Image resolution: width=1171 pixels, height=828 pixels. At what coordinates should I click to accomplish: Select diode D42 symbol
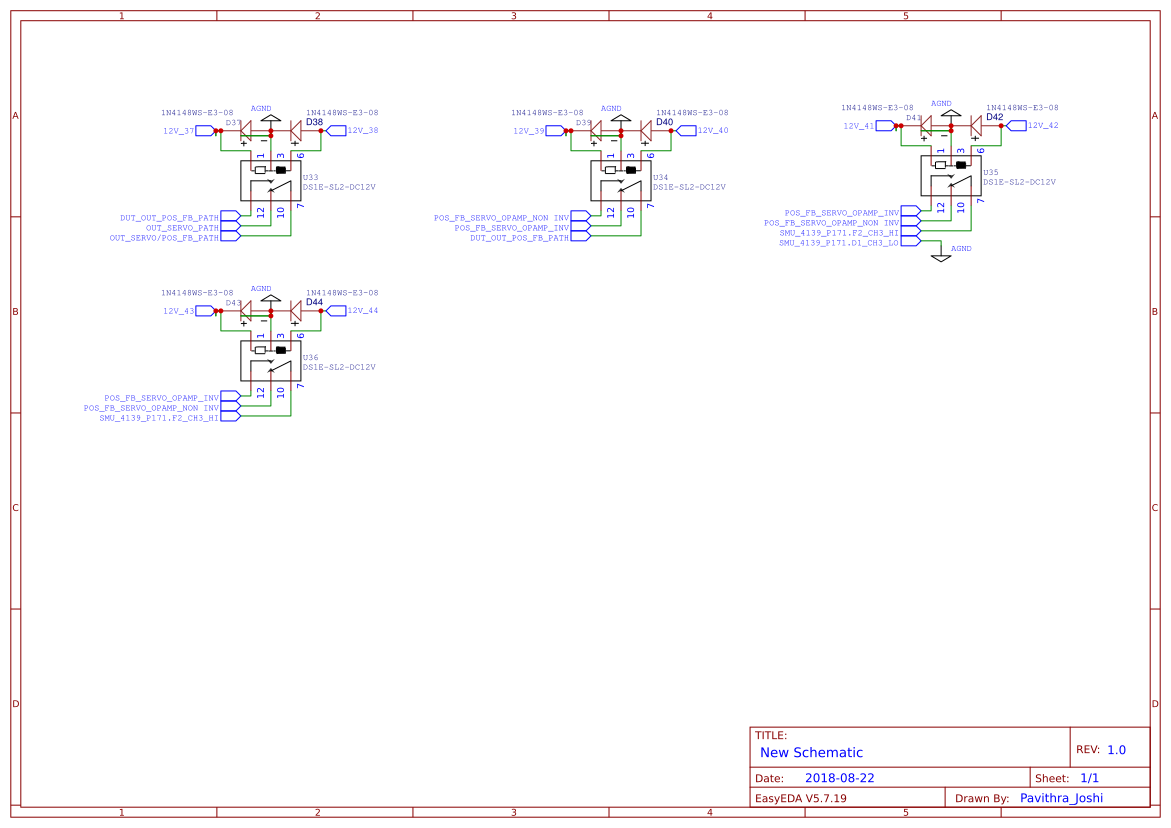coord(975,126)
